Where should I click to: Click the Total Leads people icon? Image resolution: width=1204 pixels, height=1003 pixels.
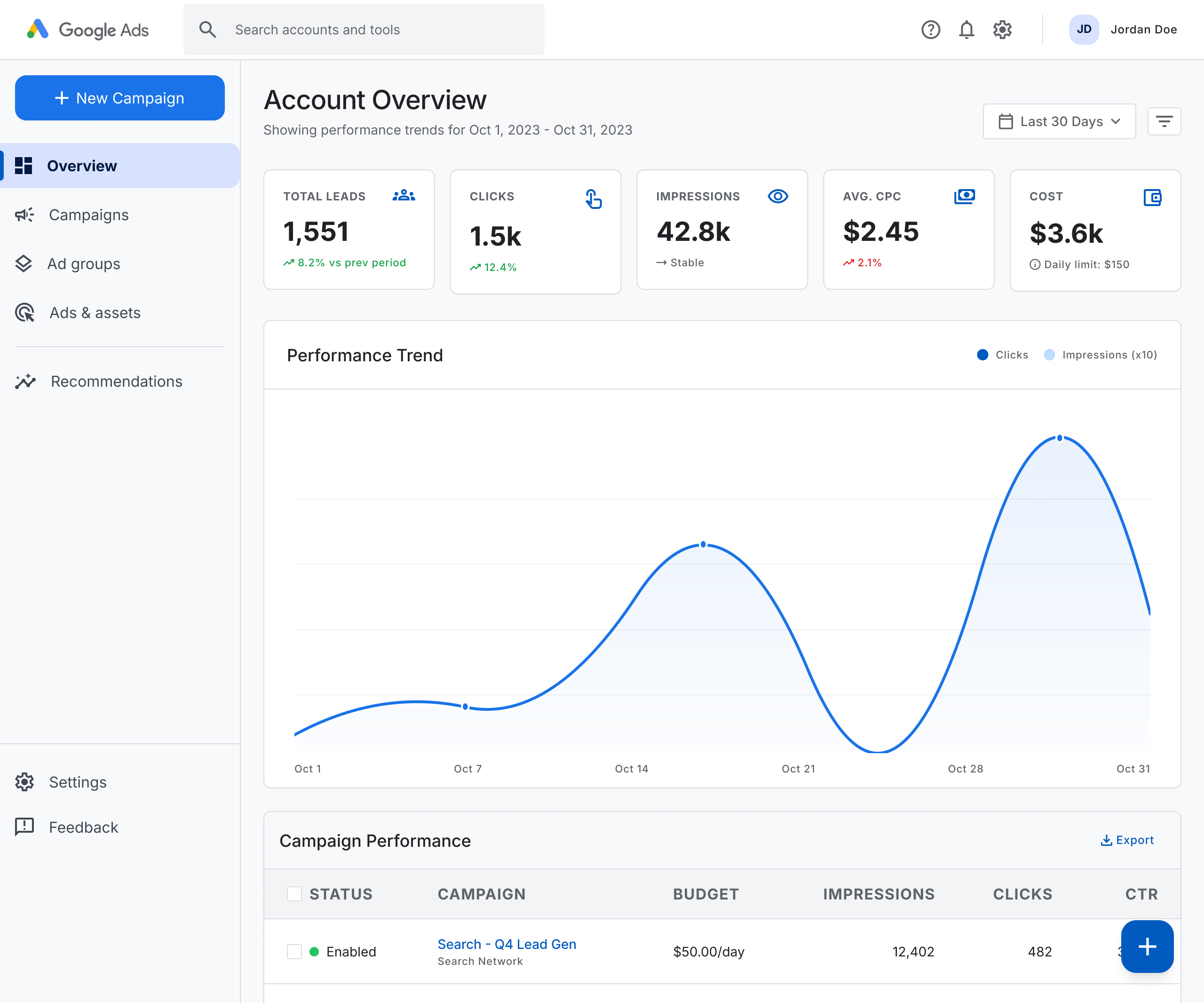404,196
